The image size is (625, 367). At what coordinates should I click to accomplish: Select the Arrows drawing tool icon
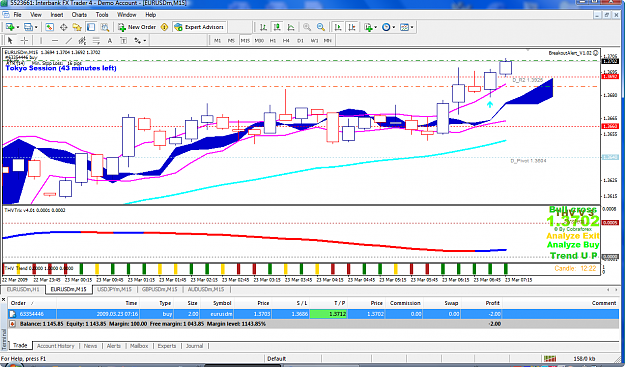137,40
